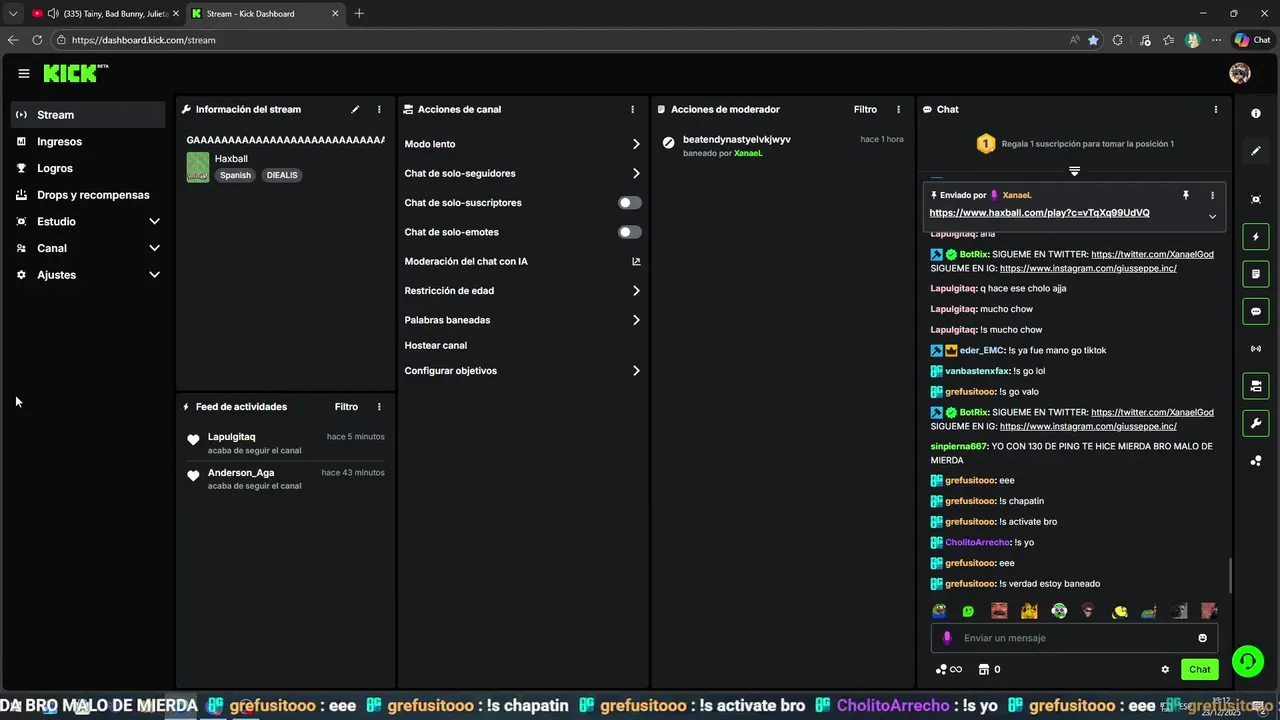
Task: Click the chat bubble icon in the right sidebar
Action: [1256, 312]
